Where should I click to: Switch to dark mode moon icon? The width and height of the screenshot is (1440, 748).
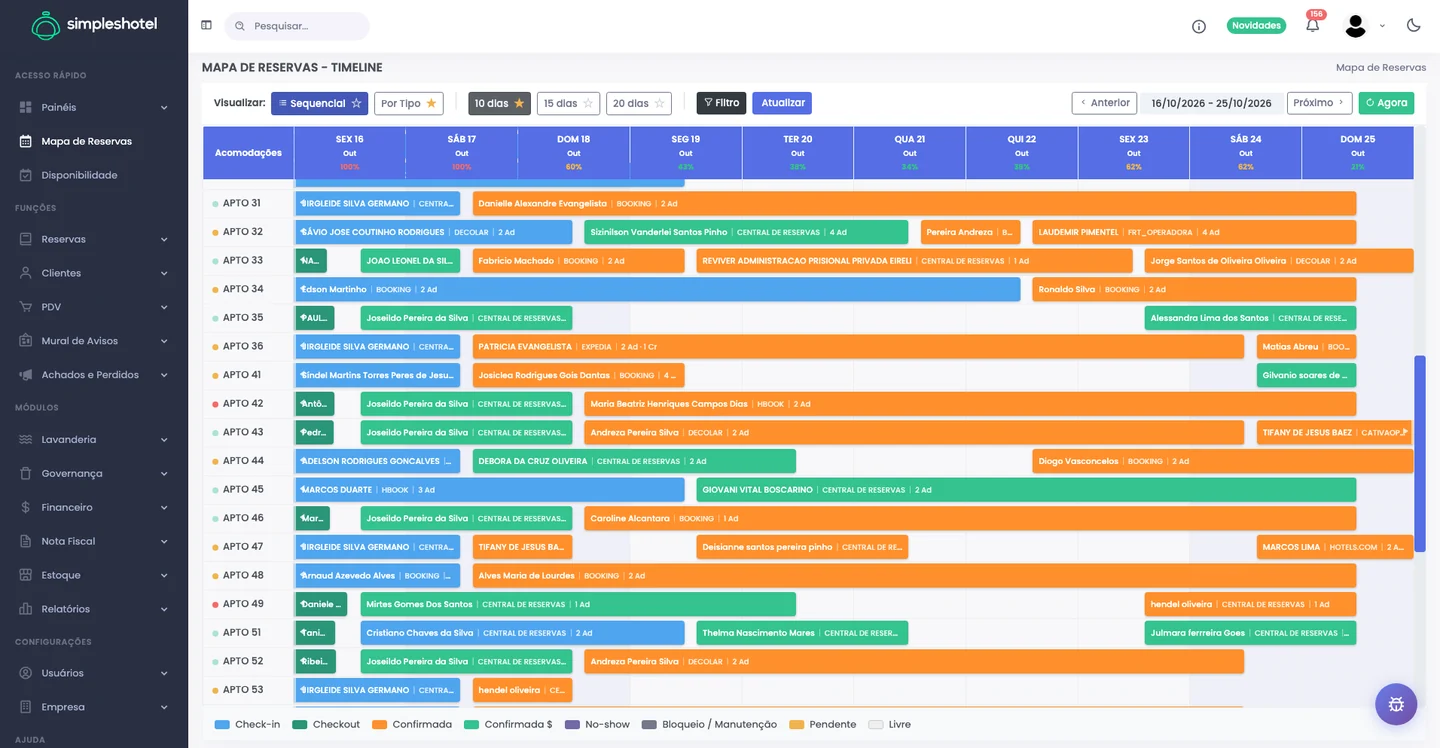point(1414,25)
